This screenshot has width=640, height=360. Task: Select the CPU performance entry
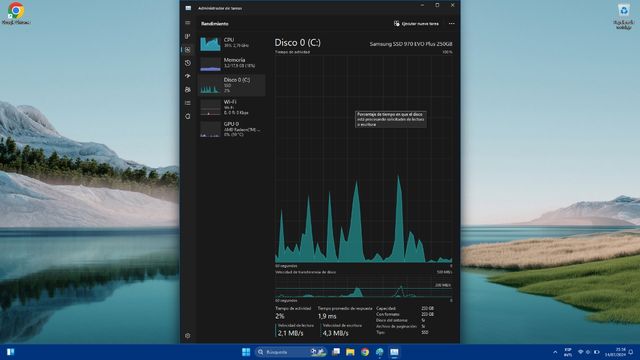point(231,43)
